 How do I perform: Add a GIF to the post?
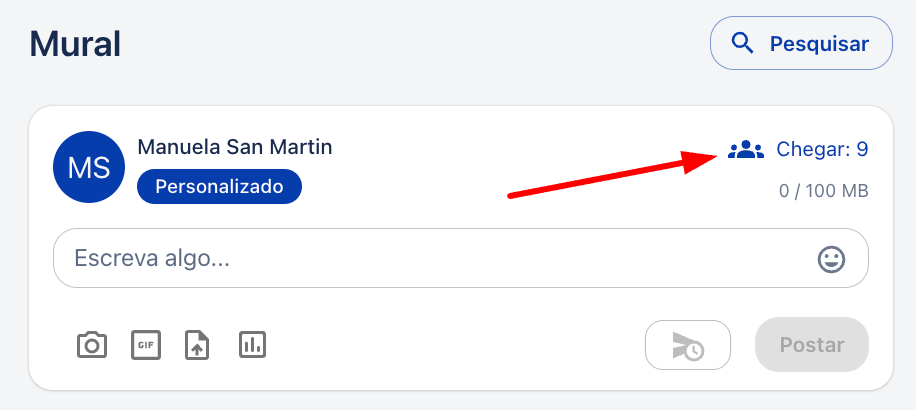[x=145, y=345]
